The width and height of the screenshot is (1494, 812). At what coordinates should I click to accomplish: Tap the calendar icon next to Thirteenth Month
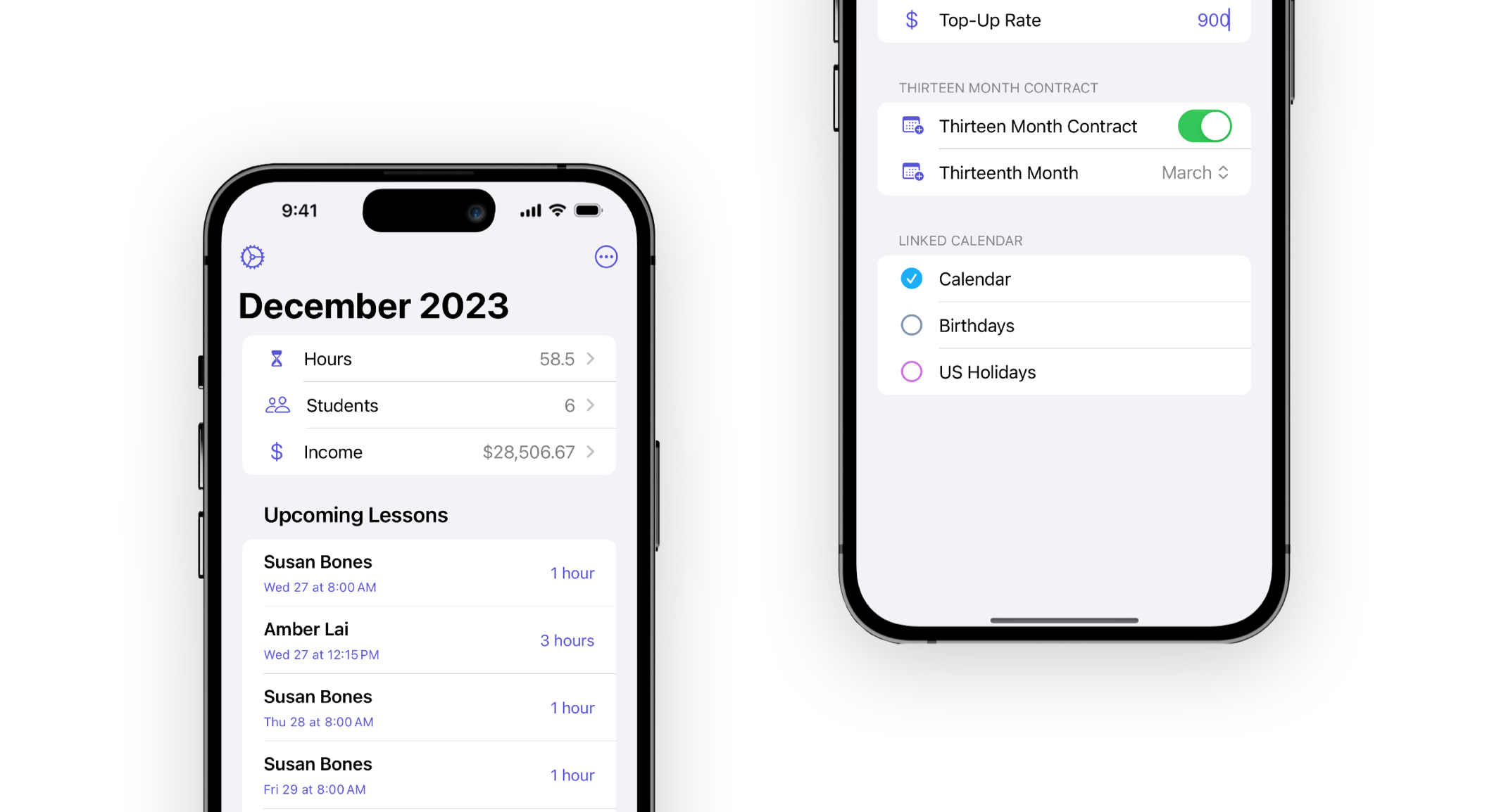tap(912, 172)
